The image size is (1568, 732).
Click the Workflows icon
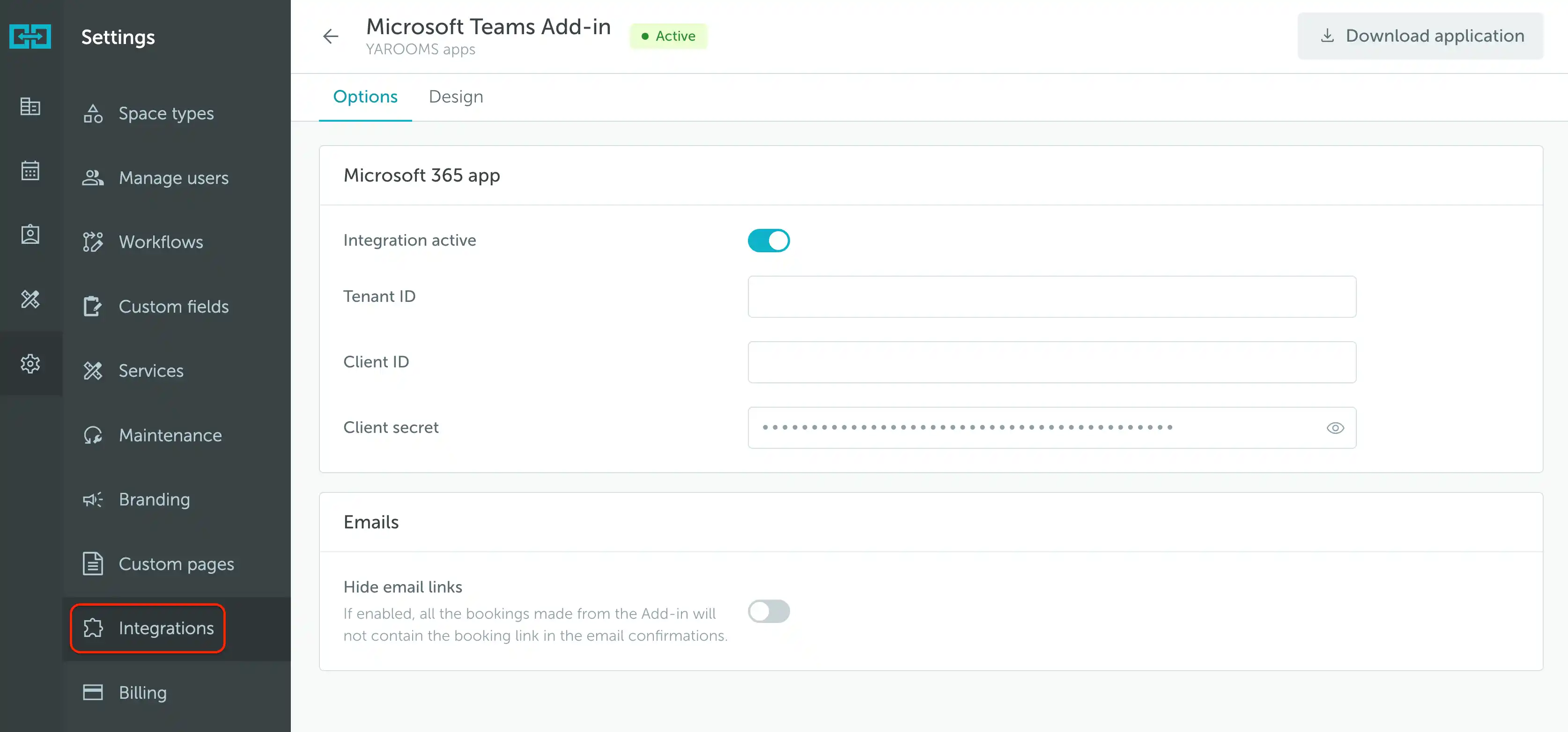(x=93, y=242)
